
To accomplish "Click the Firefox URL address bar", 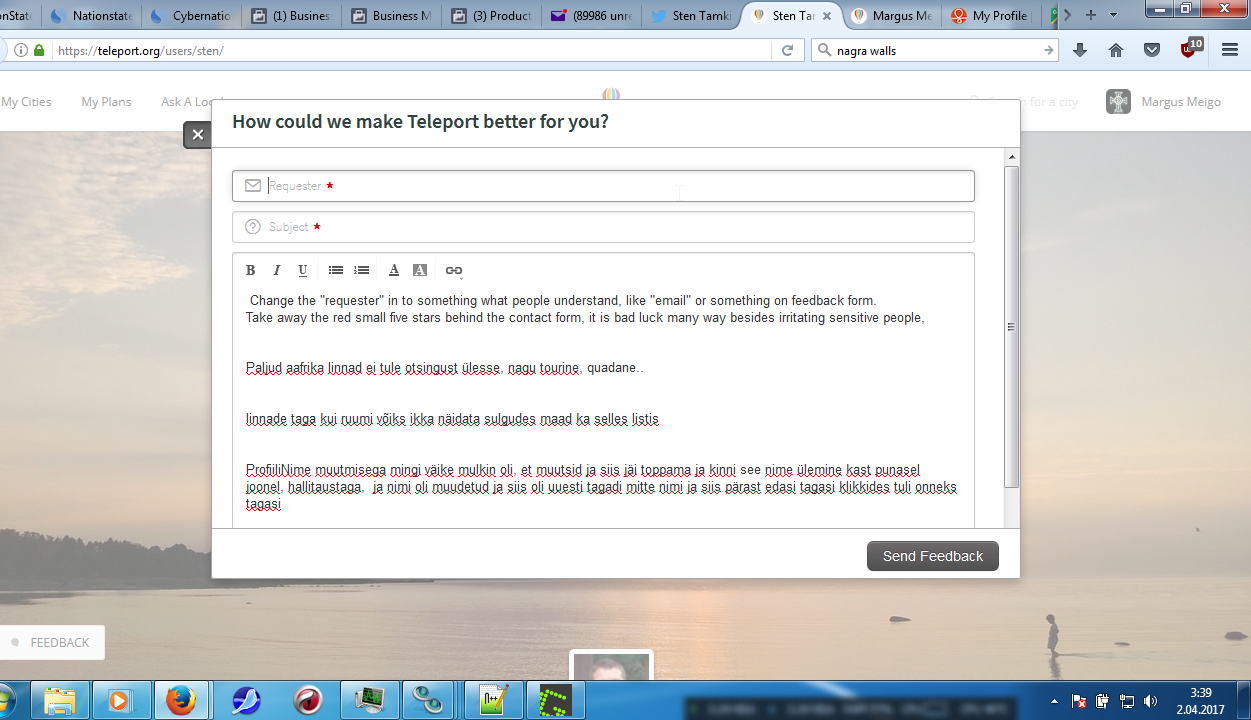I will [x=410, y=50].
